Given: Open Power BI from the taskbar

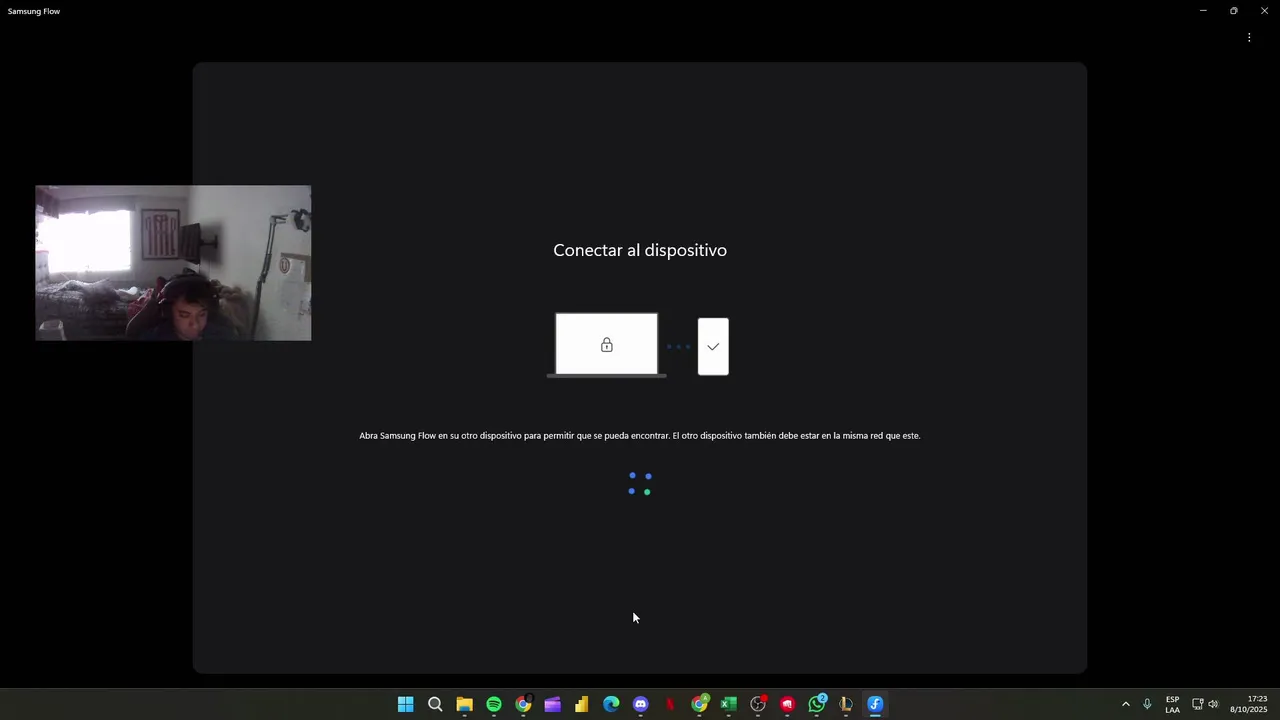Looking at the screenshot, I should pyautogui.click(x=582, y=704).
